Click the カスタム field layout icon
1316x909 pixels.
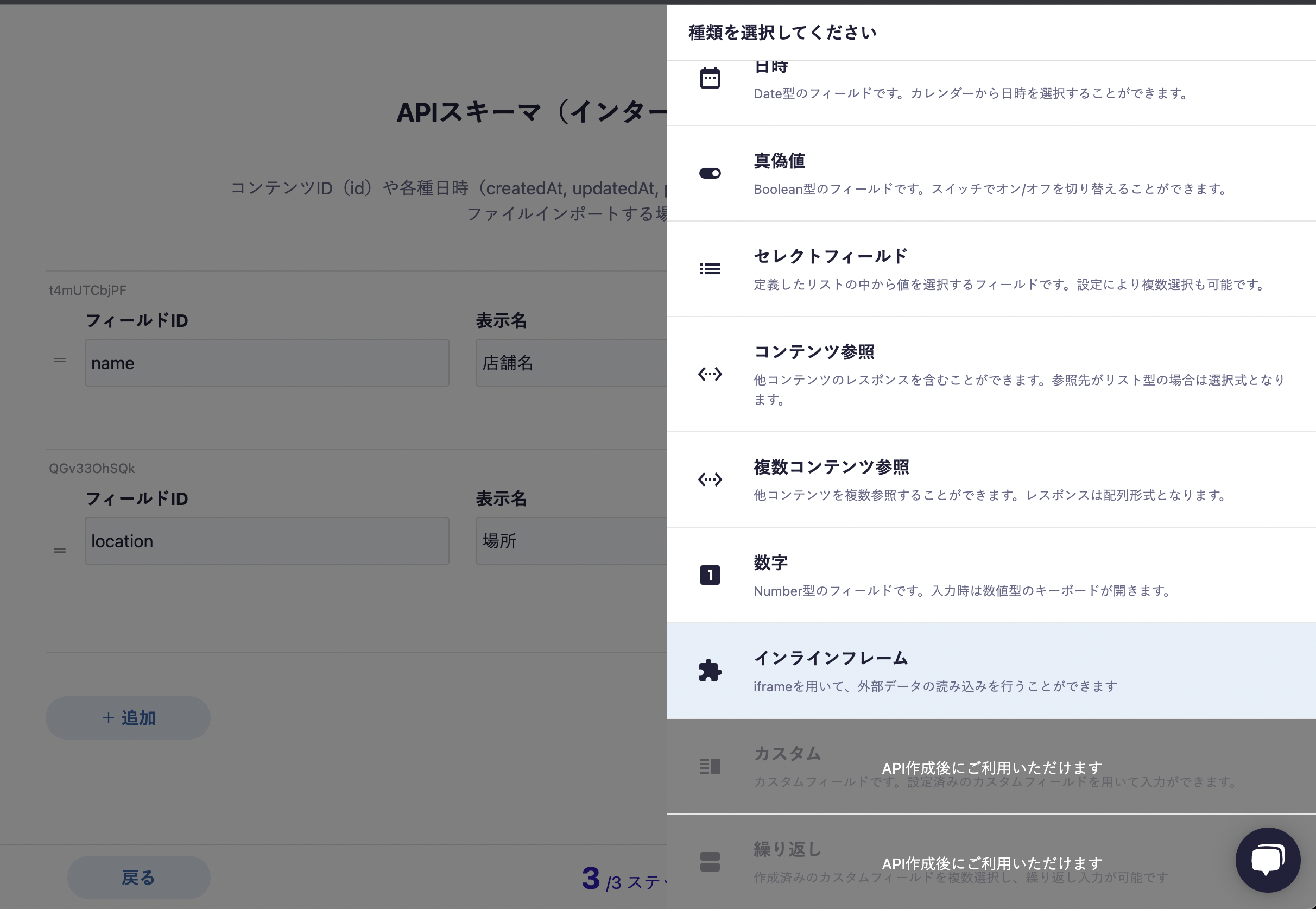pyautogui.click(x=710, y=766)
